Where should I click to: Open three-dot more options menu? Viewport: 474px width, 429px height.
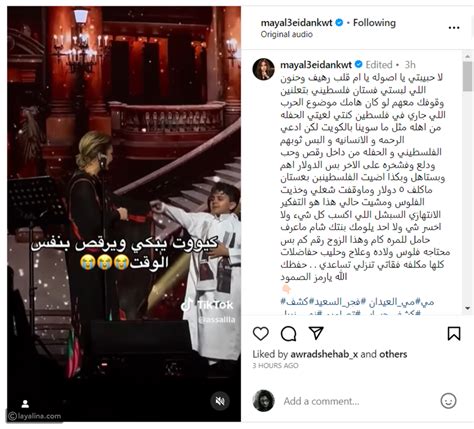[x=454, y=28]
